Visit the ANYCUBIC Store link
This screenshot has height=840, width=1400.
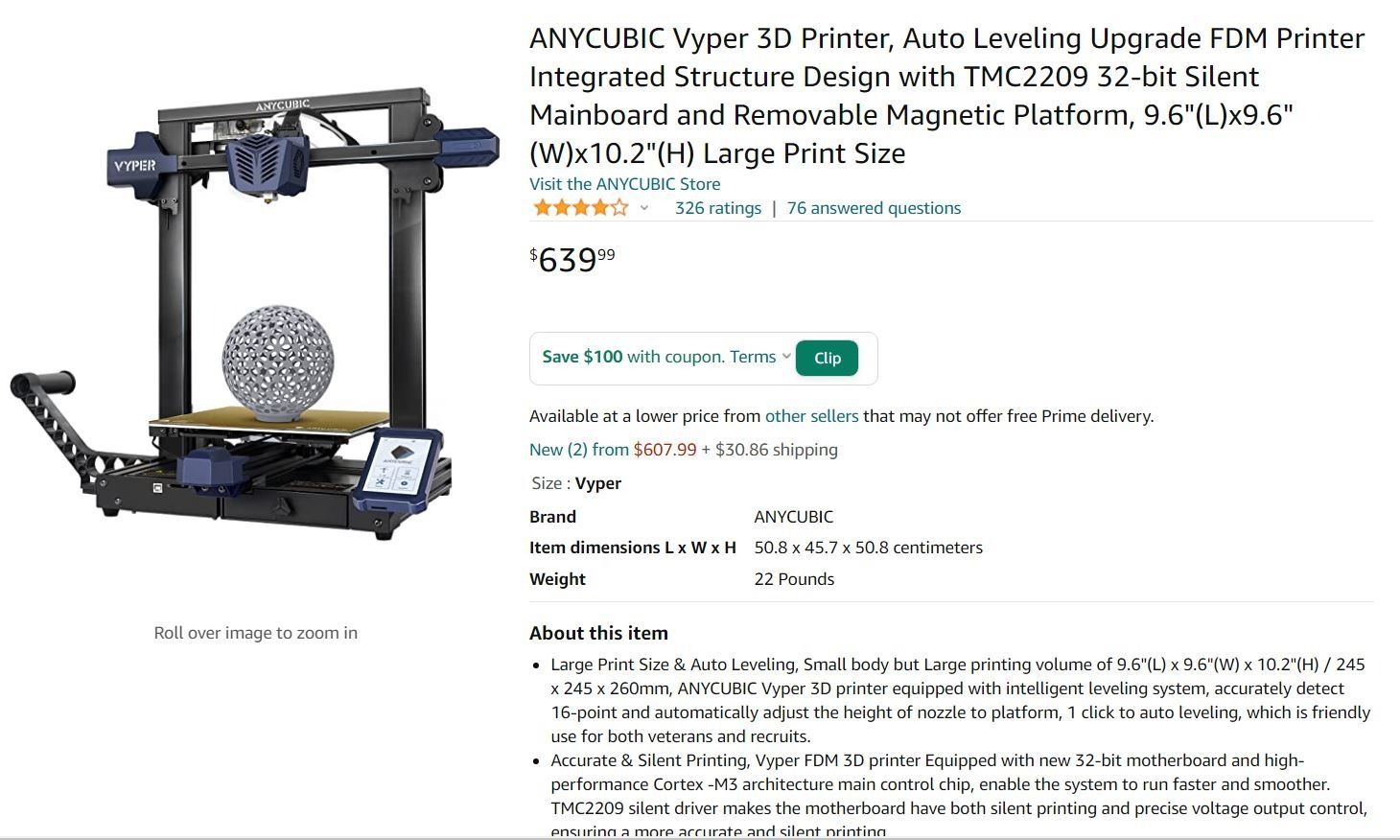pos(624,184)
